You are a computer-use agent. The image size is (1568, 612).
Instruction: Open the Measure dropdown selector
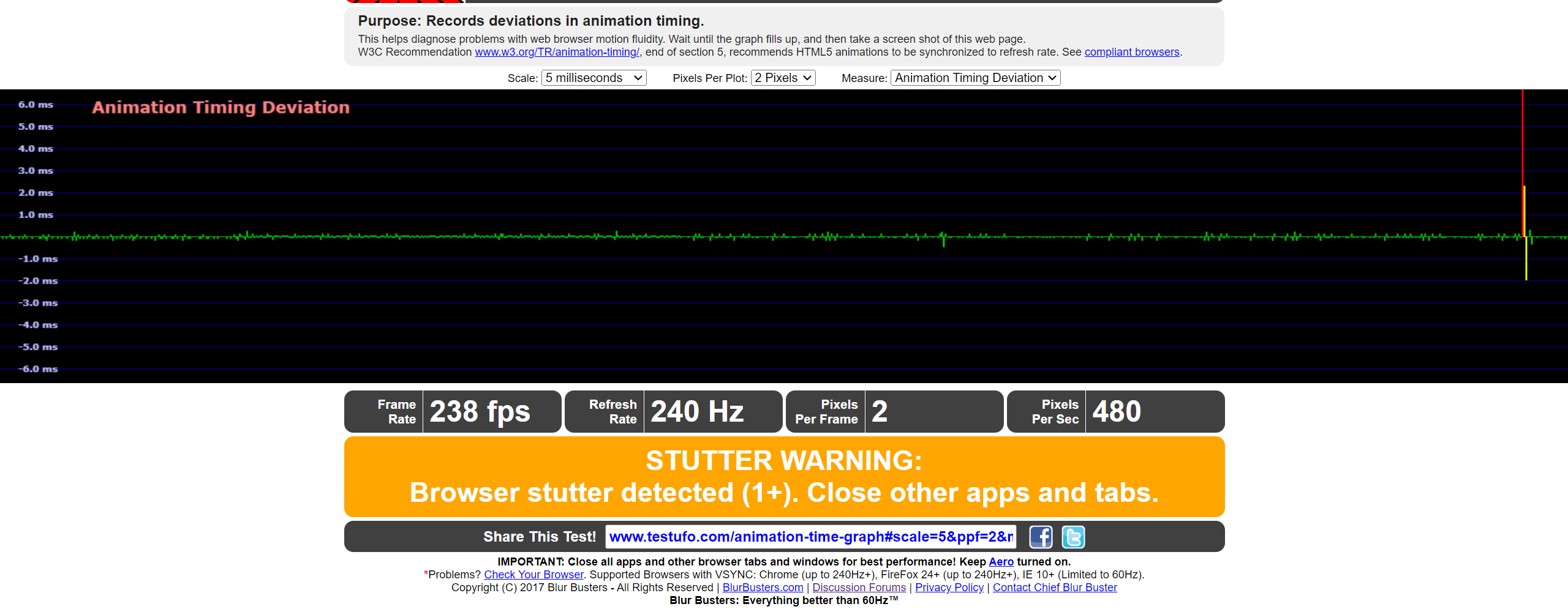975,78
